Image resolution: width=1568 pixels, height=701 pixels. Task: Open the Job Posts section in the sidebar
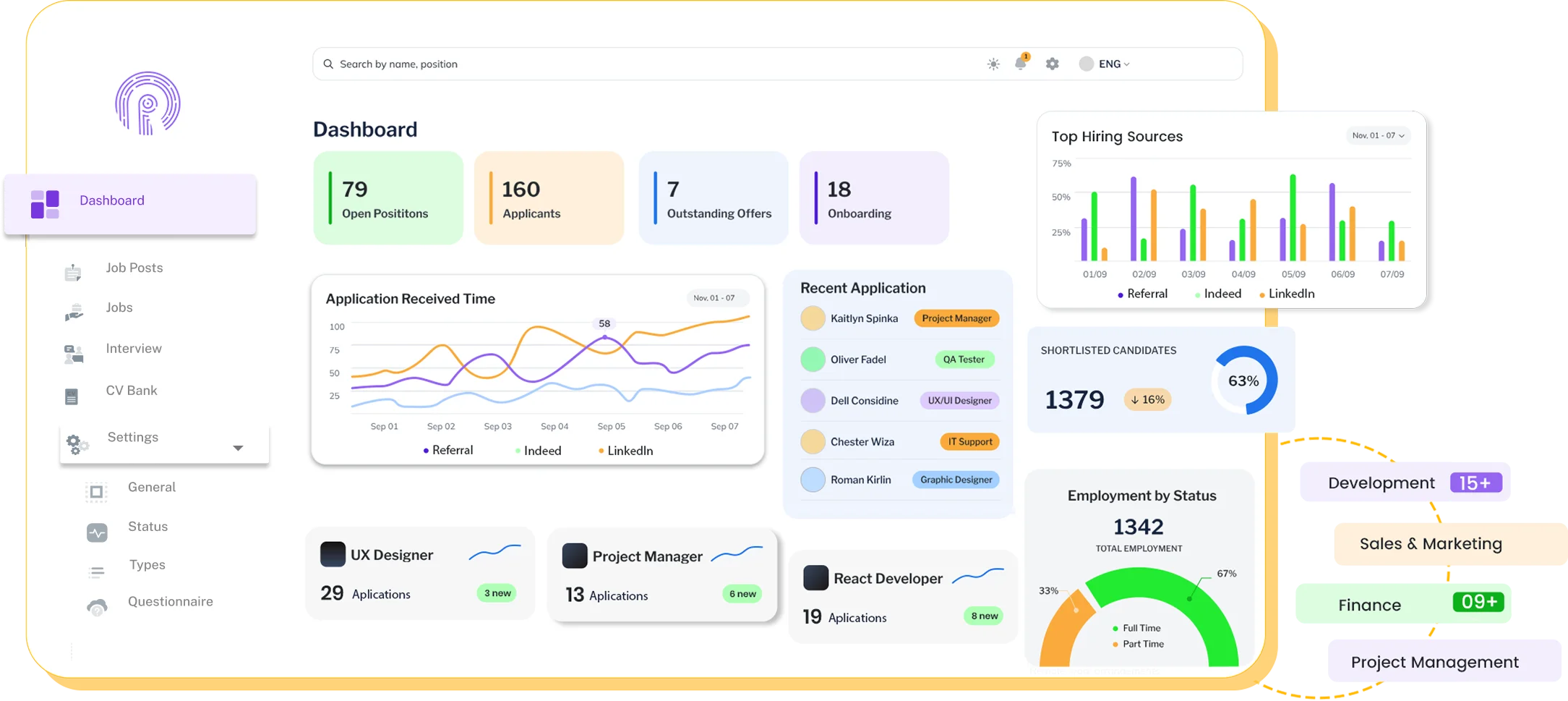pos(134,267)
